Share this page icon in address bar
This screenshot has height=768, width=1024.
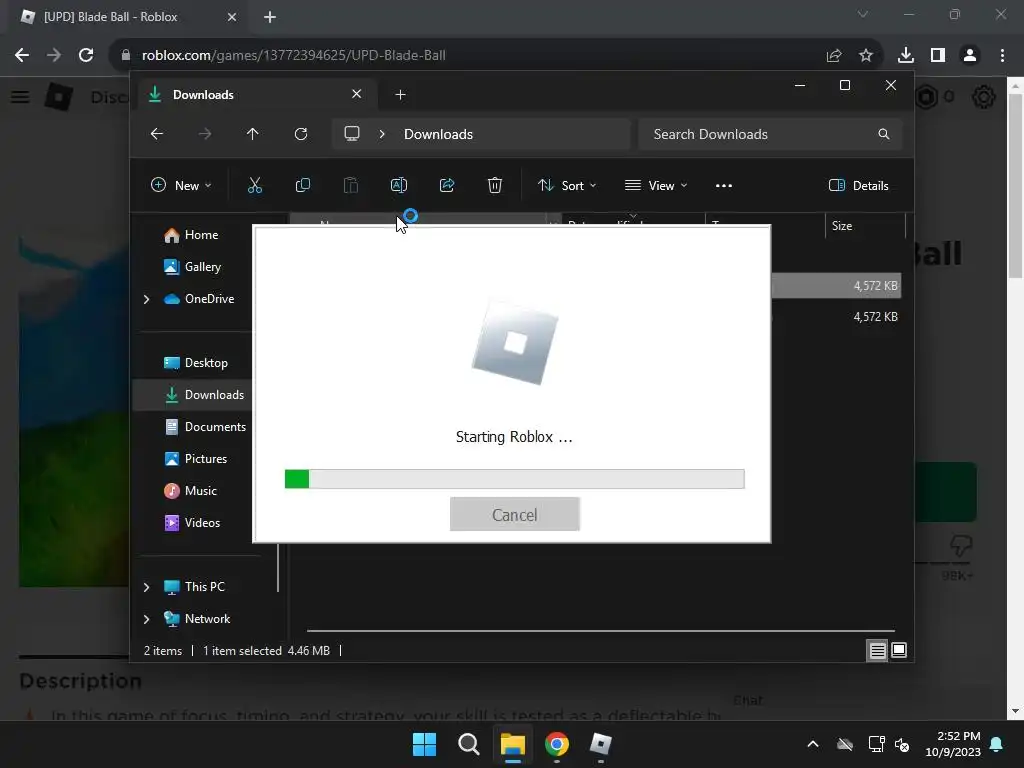click(x=834, y=56)
